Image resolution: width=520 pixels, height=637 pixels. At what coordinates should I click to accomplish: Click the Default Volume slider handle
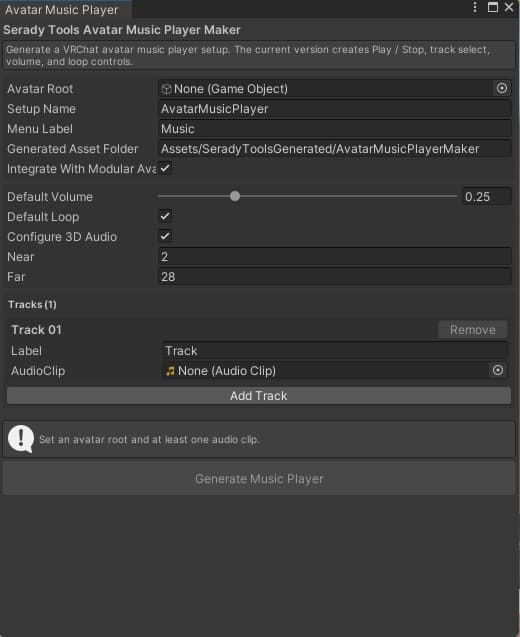click(x=235, y=196)
